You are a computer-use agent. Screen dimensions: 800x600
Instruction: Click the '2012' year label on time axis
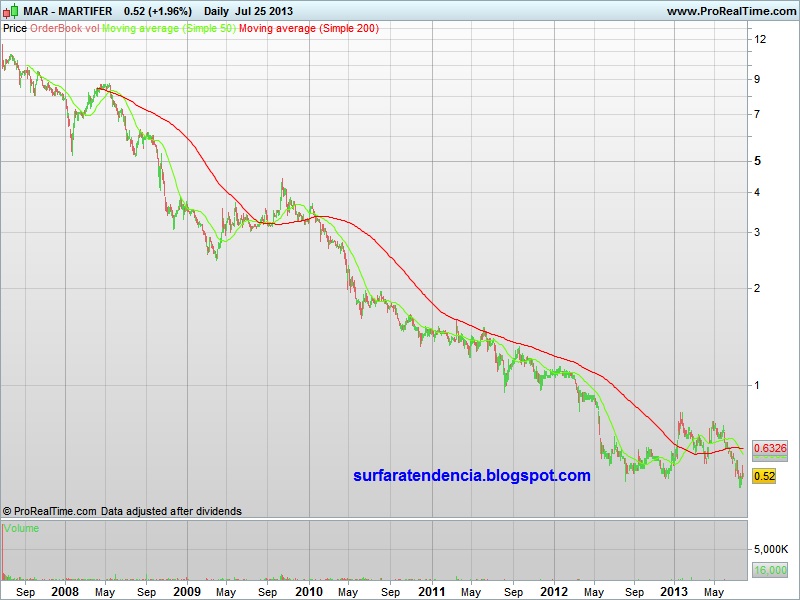click(554, 592)
